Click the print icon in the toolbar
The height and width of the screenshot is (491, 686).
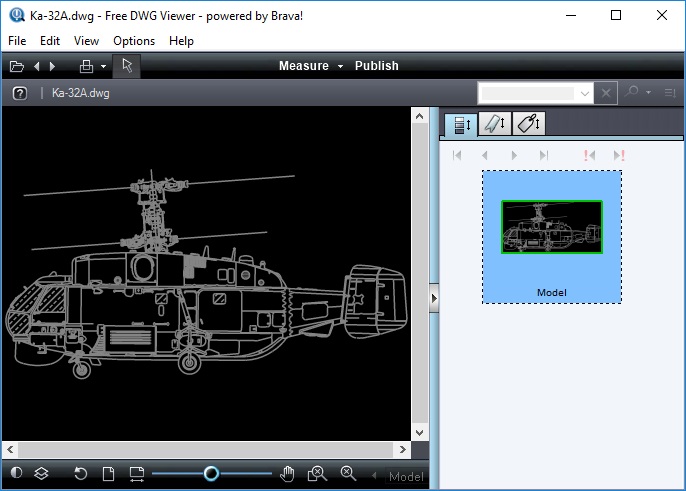point(86,67)
